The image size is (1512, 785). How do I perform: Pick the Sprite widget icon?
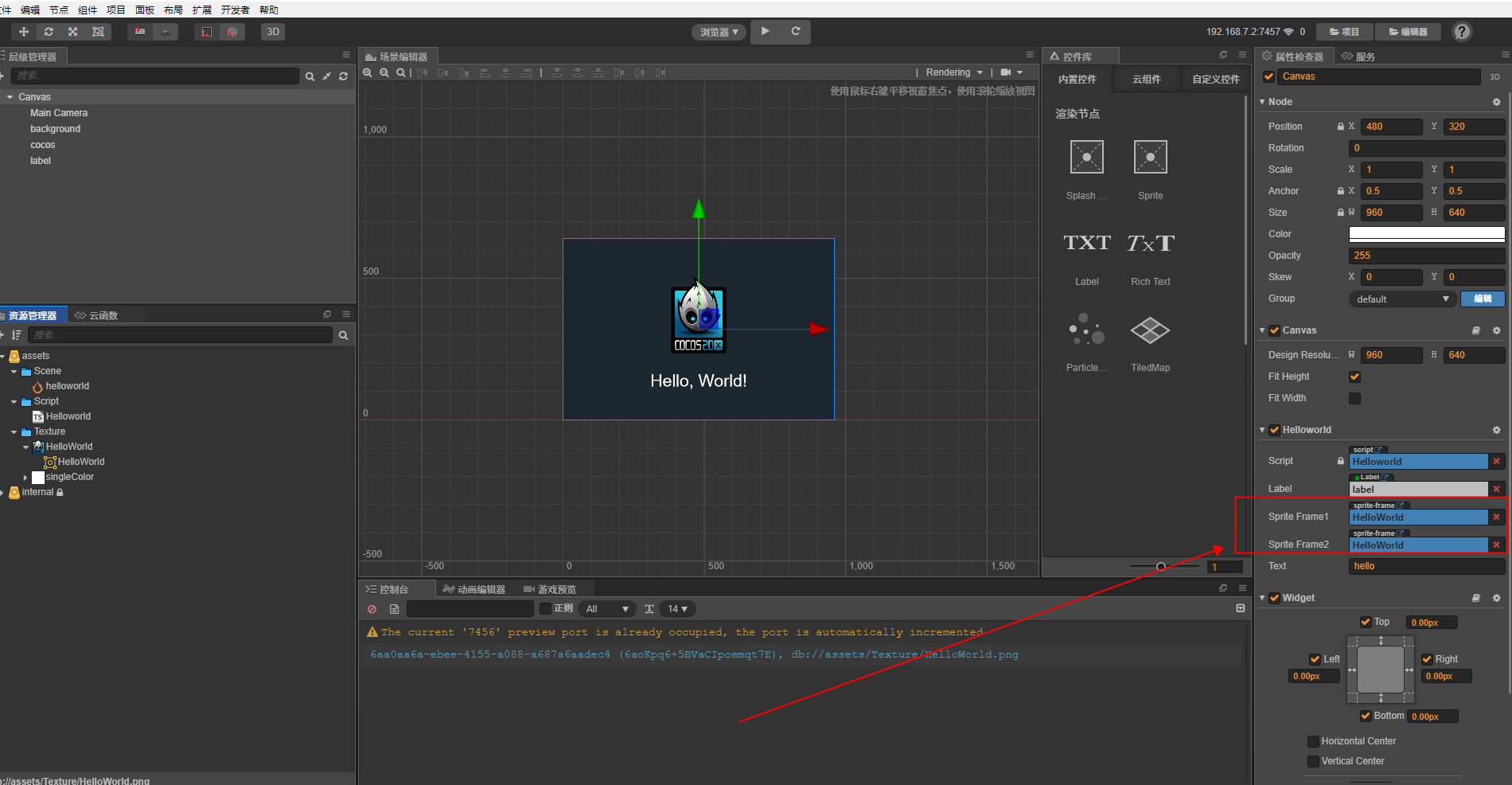(x=1151, y=157)
